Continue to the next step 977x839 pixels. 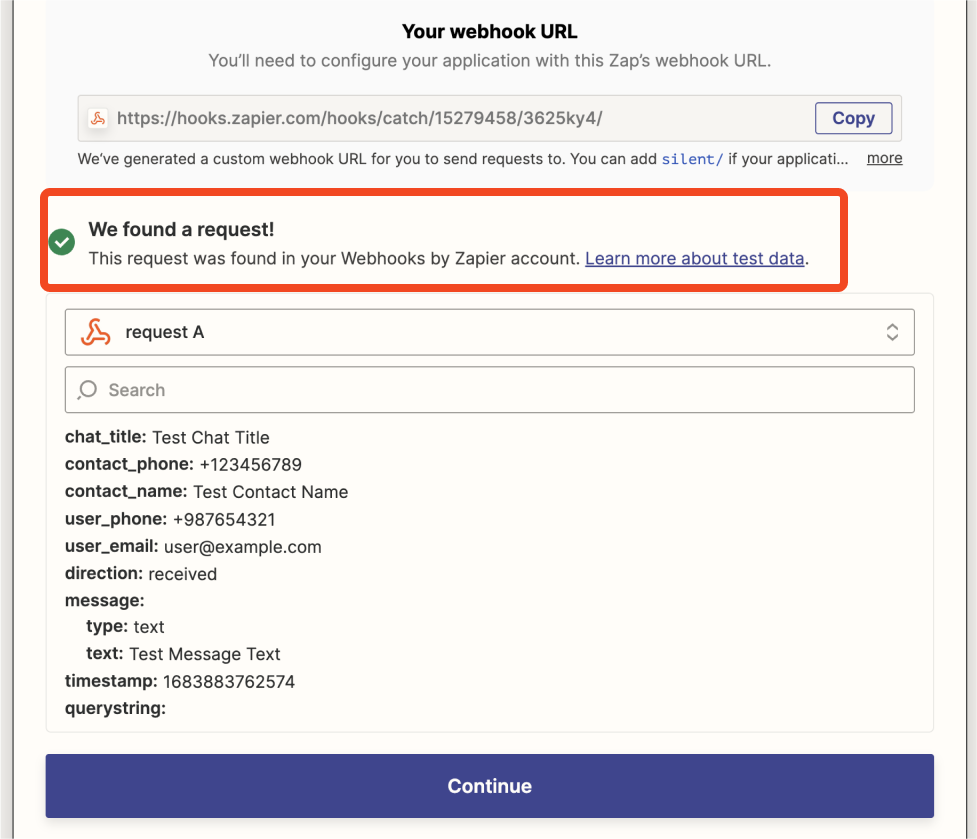(490, 786)
